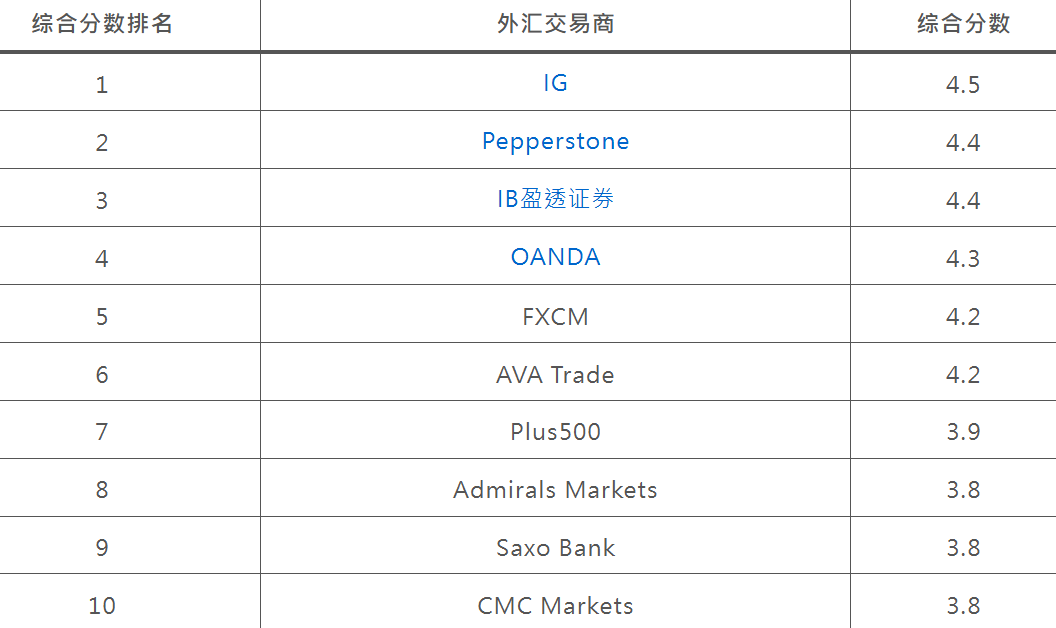Click rank number 5 cell
The height and width of the screenshot is (628, 1056).
(x=102, y=317)
